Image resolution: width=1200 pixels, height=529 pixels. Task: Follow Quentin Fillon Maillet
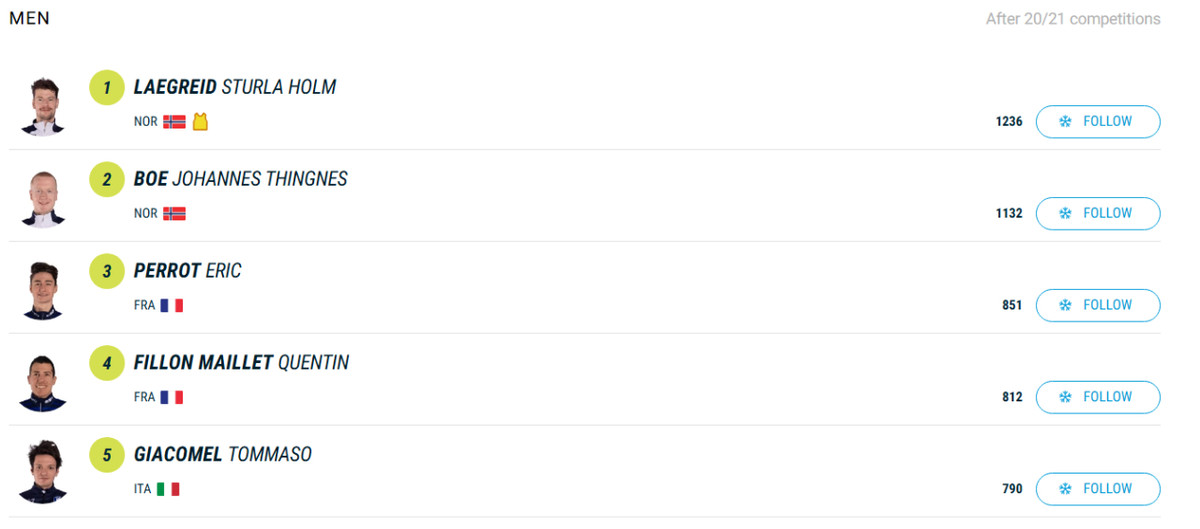point(1097,398)
